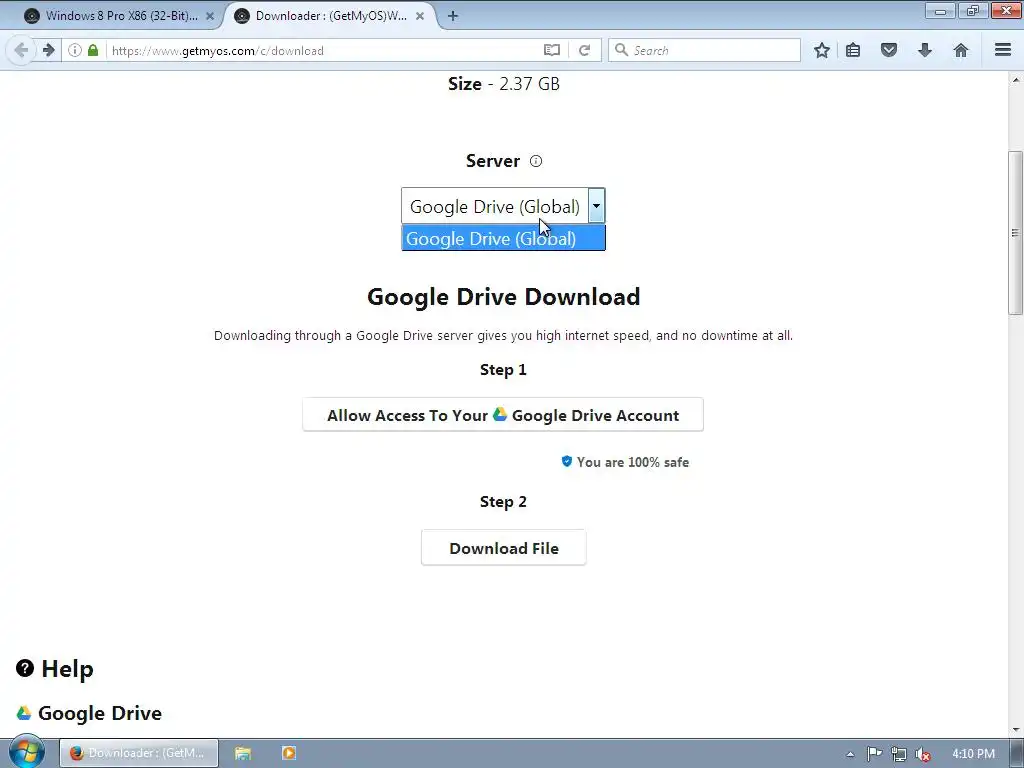Close the Downloader GetMyOS tab
Screen dimensions: 1024x768
click(420, 16)
